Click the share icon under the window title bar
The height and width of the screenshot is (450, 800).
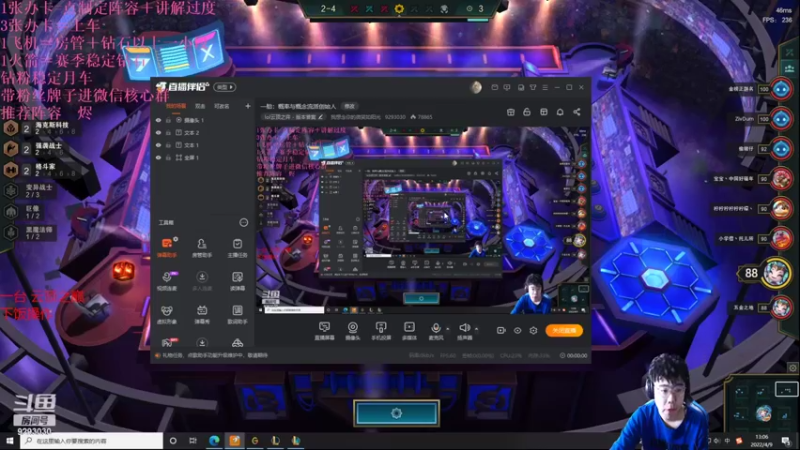point(577,112)
